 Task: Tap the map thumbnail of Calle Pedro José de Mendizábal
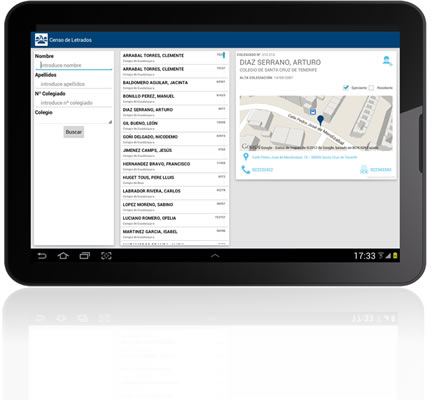tap(316, 123)
